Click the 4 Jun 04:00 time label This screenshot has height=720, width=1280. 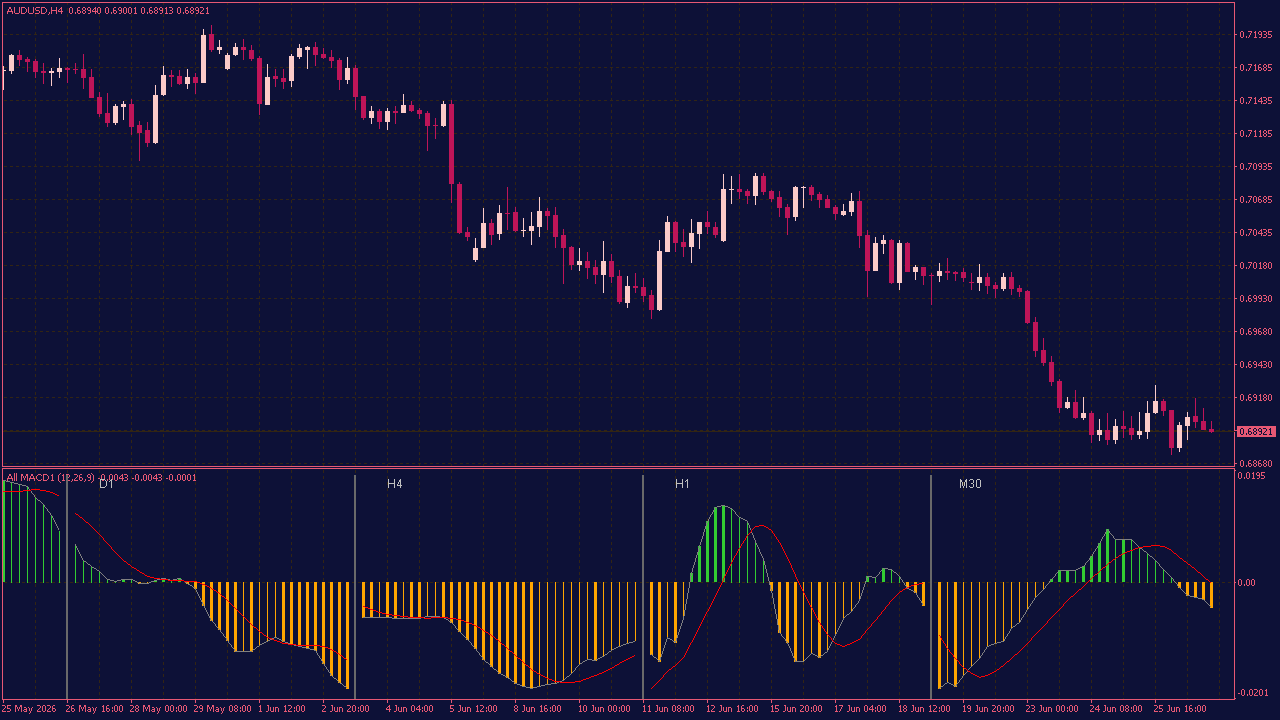click(412, 709)
